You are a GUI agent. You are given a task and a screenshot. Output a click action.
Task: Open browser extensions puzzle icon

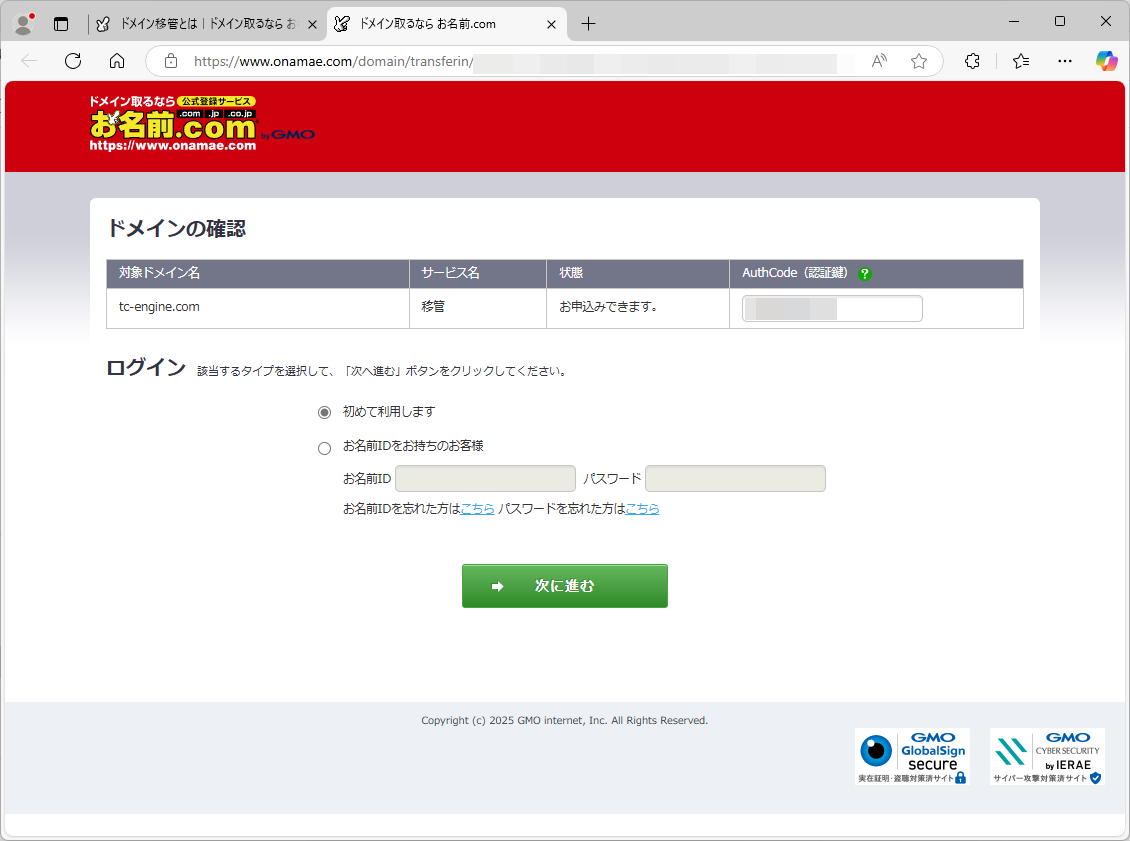point(972,61)
